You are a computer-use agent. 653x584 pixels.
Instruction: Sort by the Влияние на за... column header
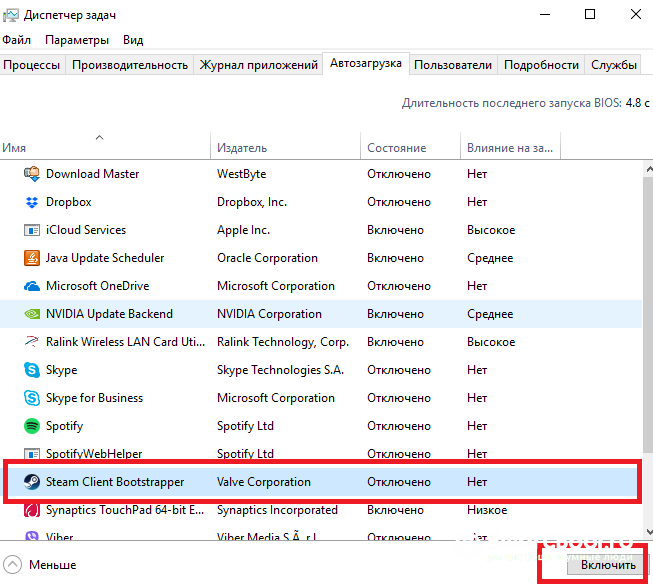tap(511, 146)
